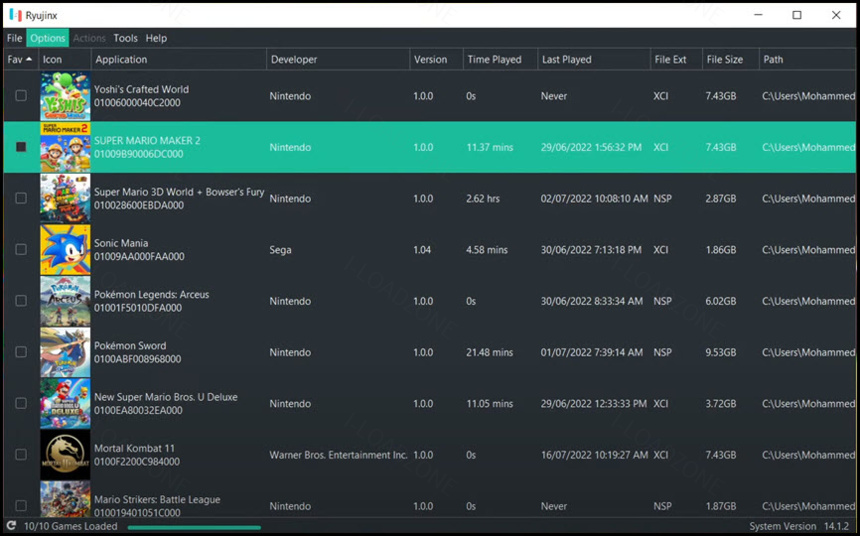Sort by the Version column header

coord(437,59)
